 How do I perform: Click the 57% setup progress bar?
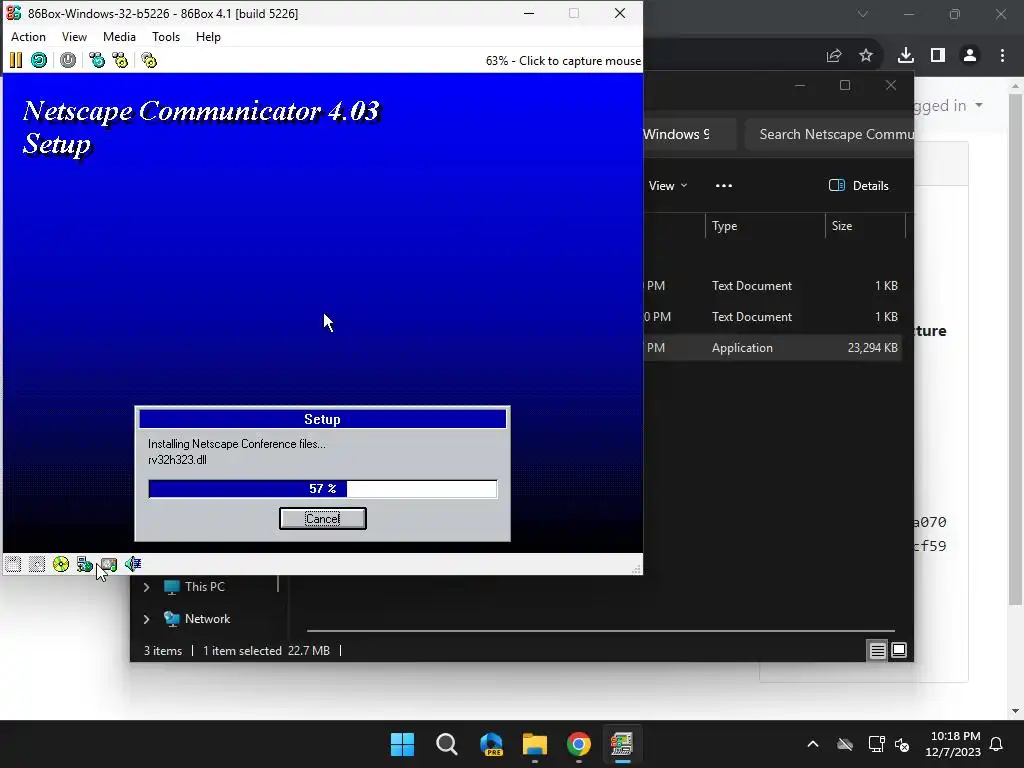tap(323, 489)
